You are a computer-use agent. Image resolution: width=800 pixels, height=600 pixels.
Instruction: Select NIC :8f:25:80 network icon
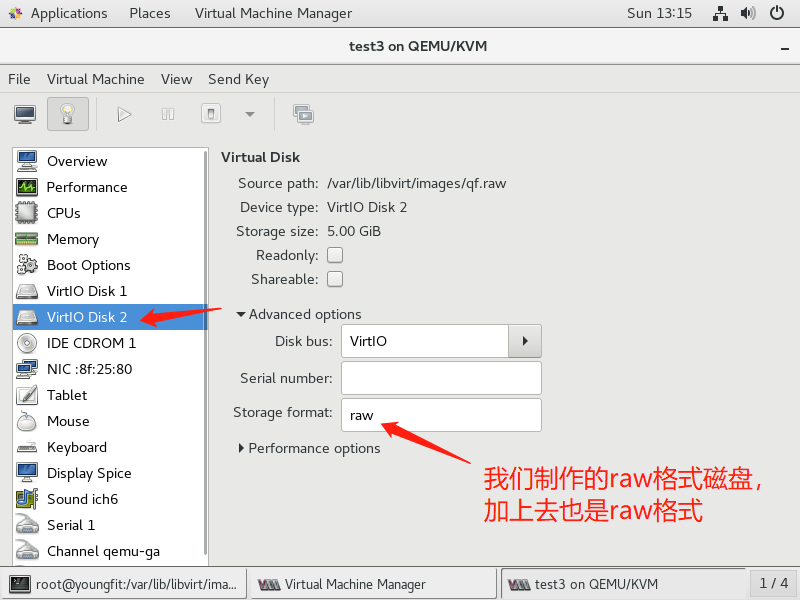[27, 369]
